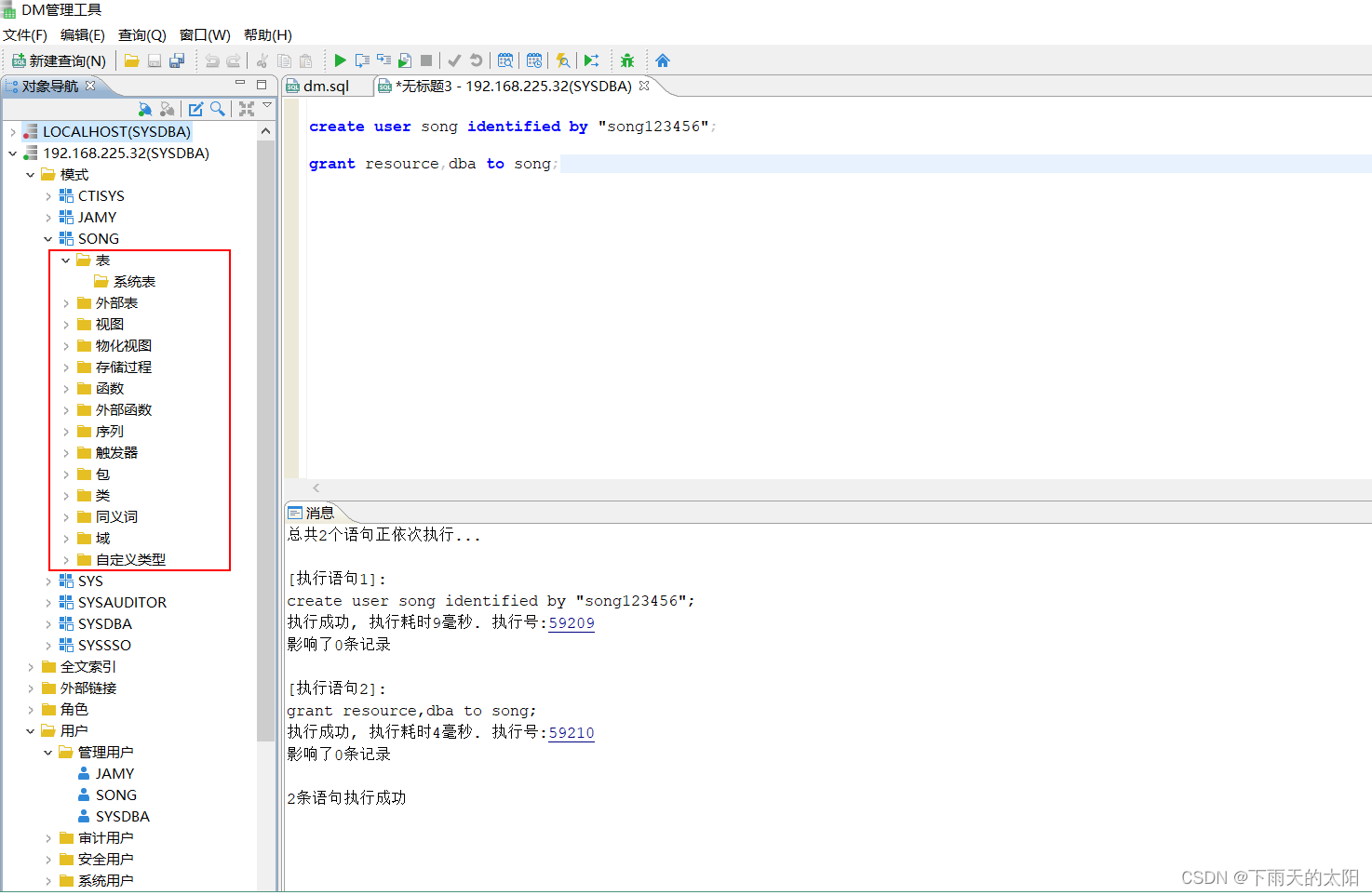The image size is (1372, 895).
Task: Run the SQL with green play icon
Action: (x=340, y=60)
